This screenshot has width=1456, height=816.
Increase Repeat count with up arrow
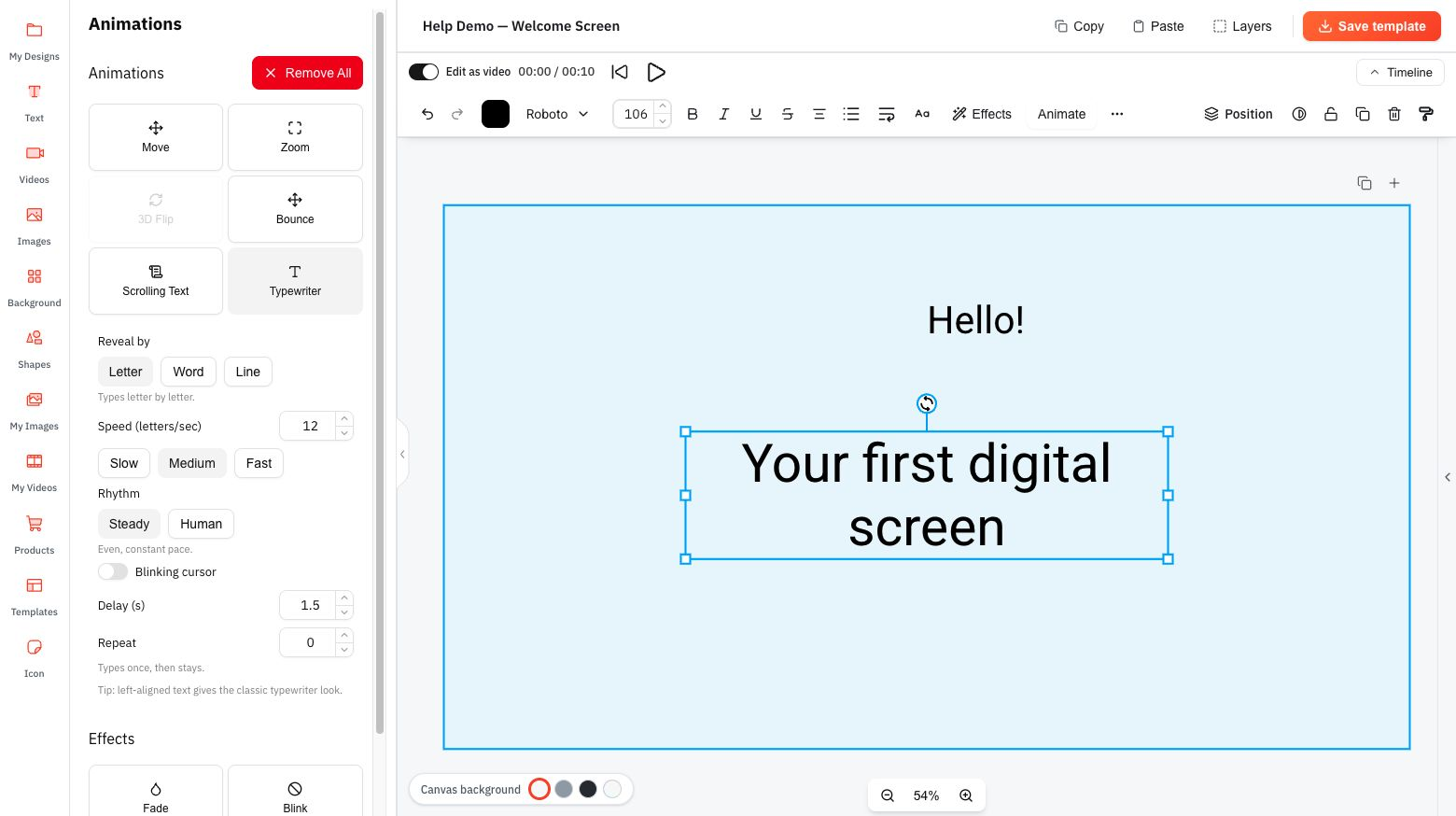coord(344,635)
